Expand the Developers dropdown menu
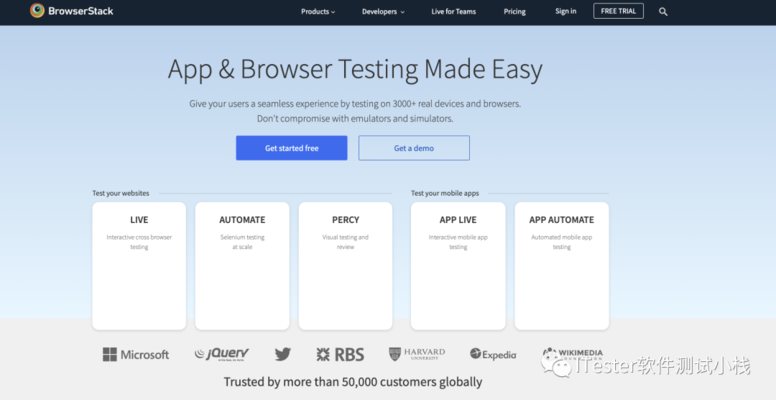Viewport: 776px width, 400px height. (x=383, y=12)
